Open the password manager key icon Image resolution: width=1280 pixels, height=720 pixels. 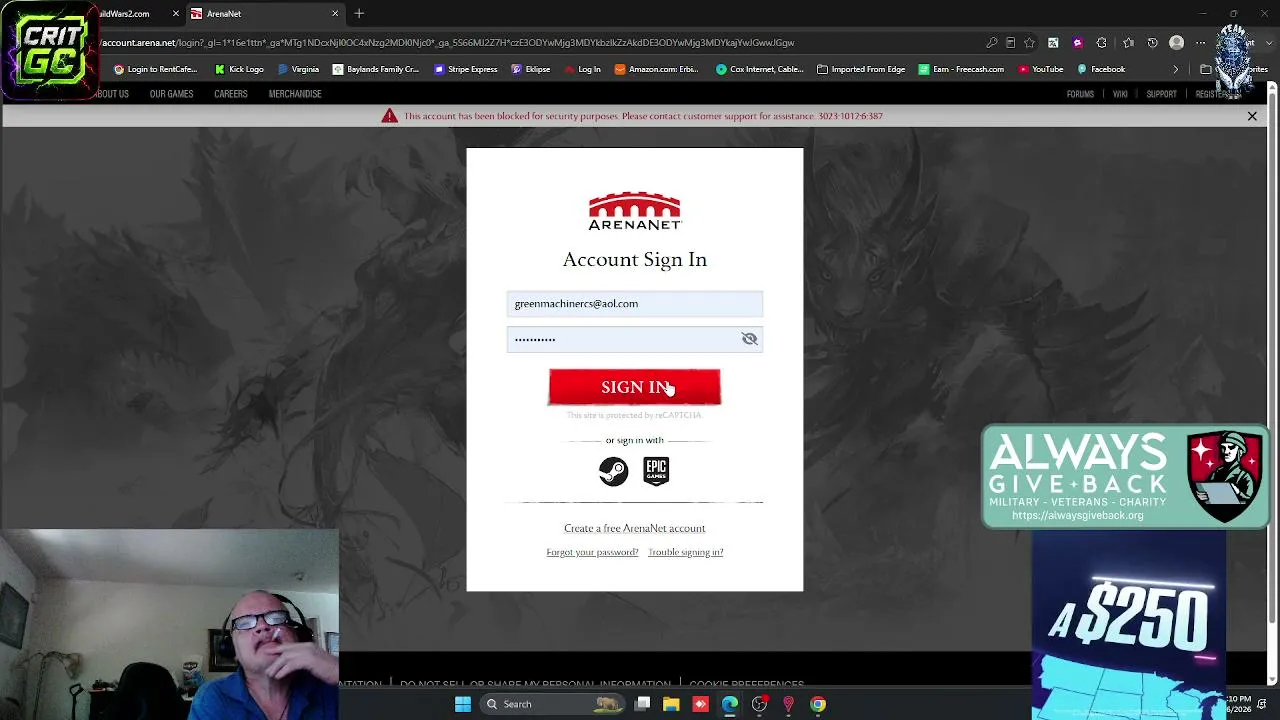pos(991,43)
